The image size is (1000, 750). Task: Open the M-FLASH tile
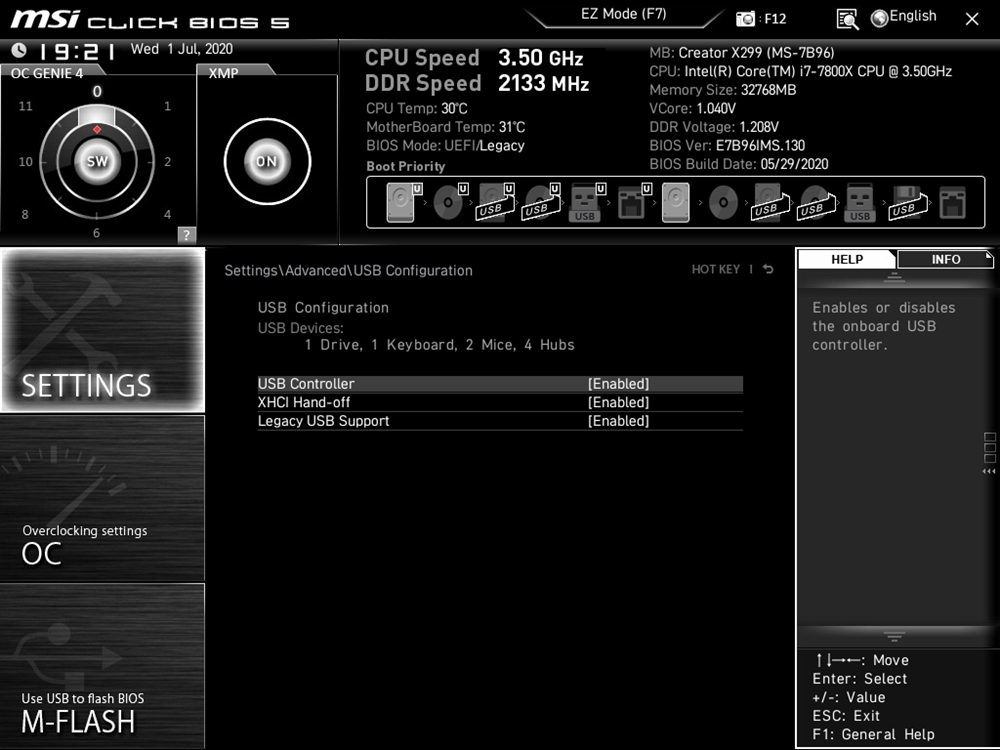tap(103, 666)
